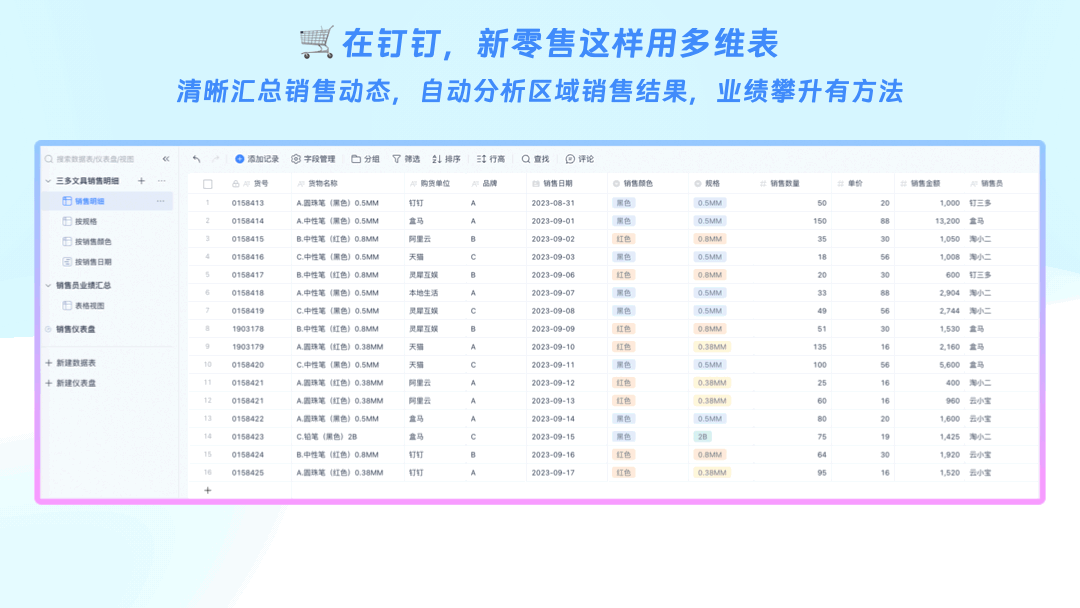This screenshot has height=608, width=1080.
Task: Collapse the sidebar with double-chevron icon
Action: tap(166, 159)
